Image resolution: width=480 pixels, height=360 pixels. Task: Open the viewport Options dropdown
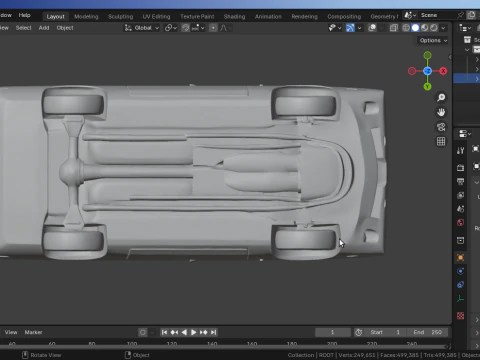point(433,40)
